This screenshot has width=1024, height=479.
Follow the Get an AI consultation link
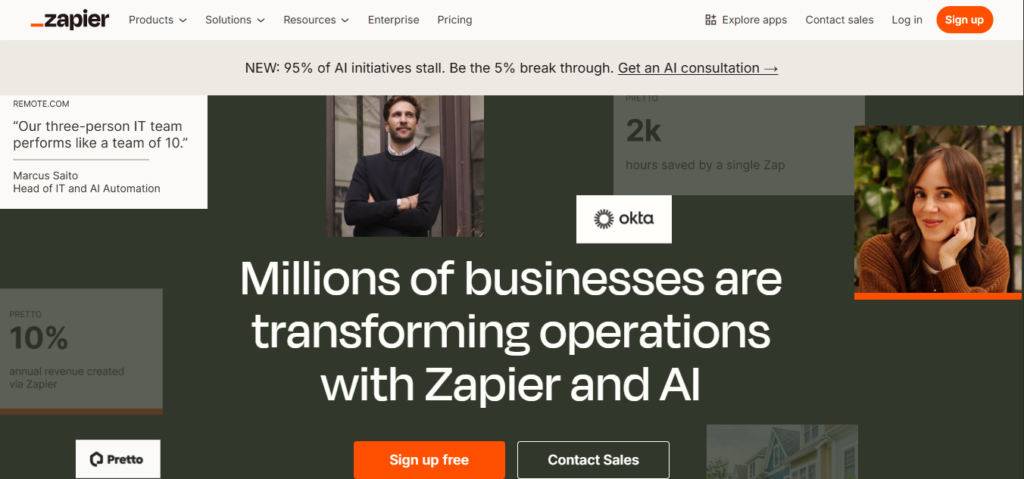coord(698,68)
